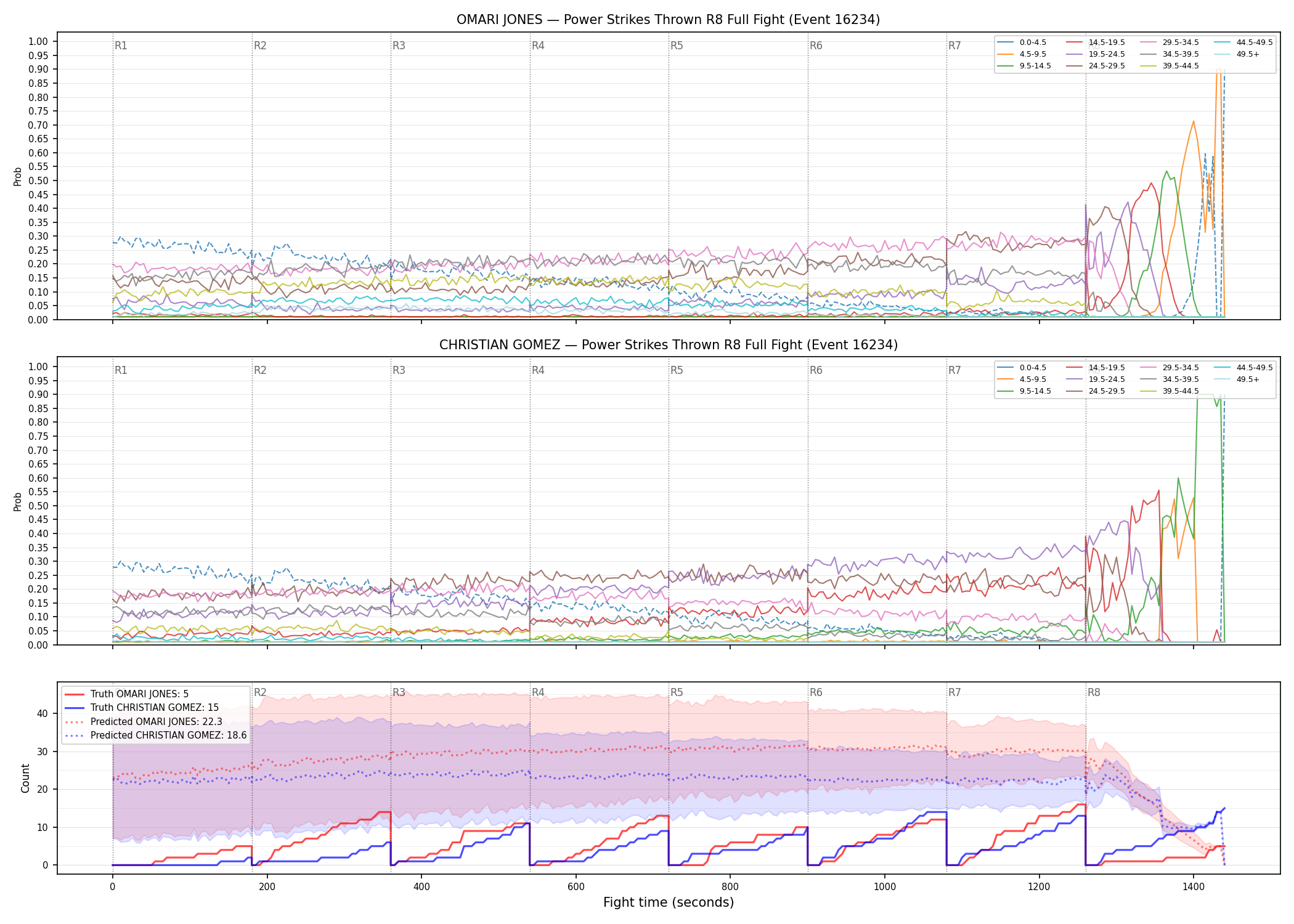
Task: Click the R4 round marker in Christian Gomez chart
Action: pyautogui.click(x=538, y=370)
